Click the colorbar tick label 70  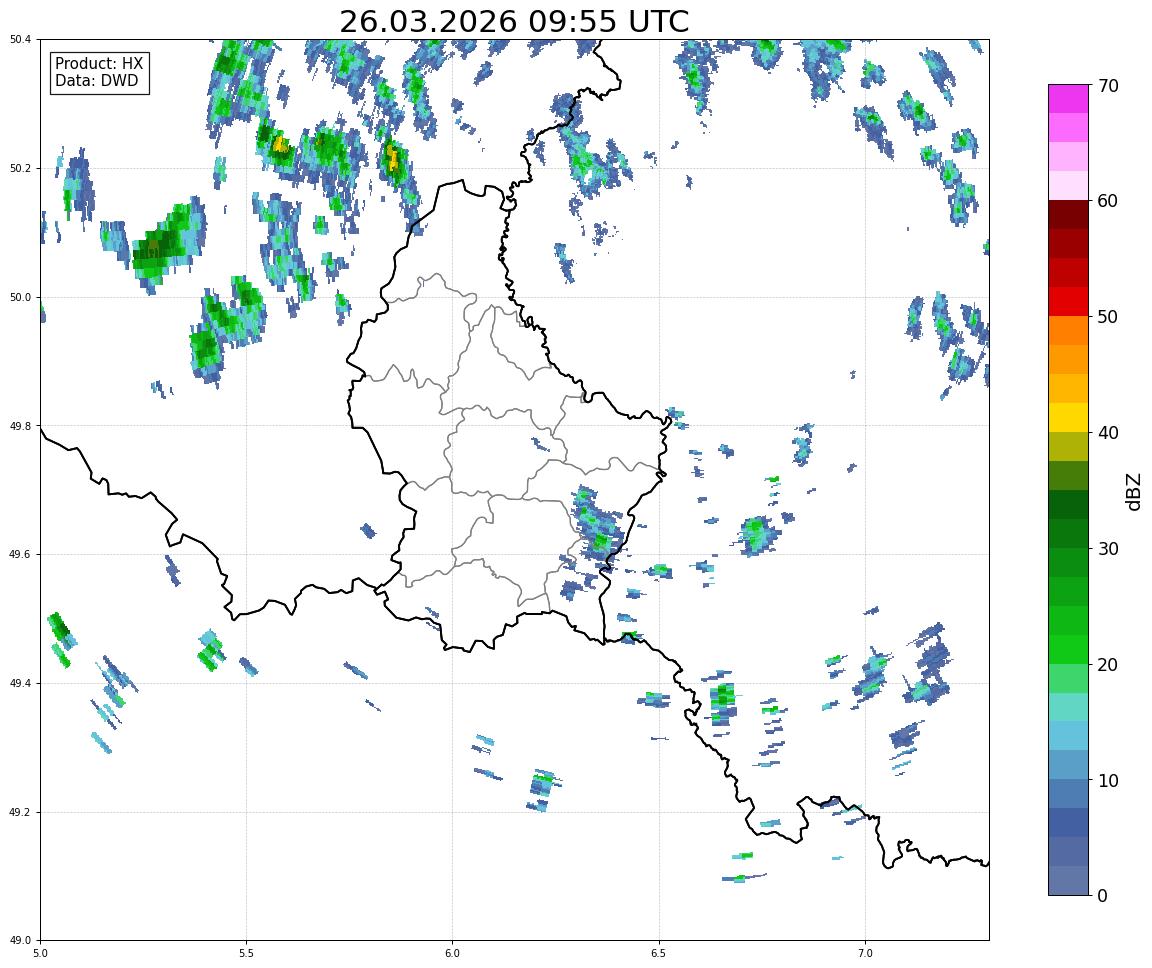(x=1108, y=86)
